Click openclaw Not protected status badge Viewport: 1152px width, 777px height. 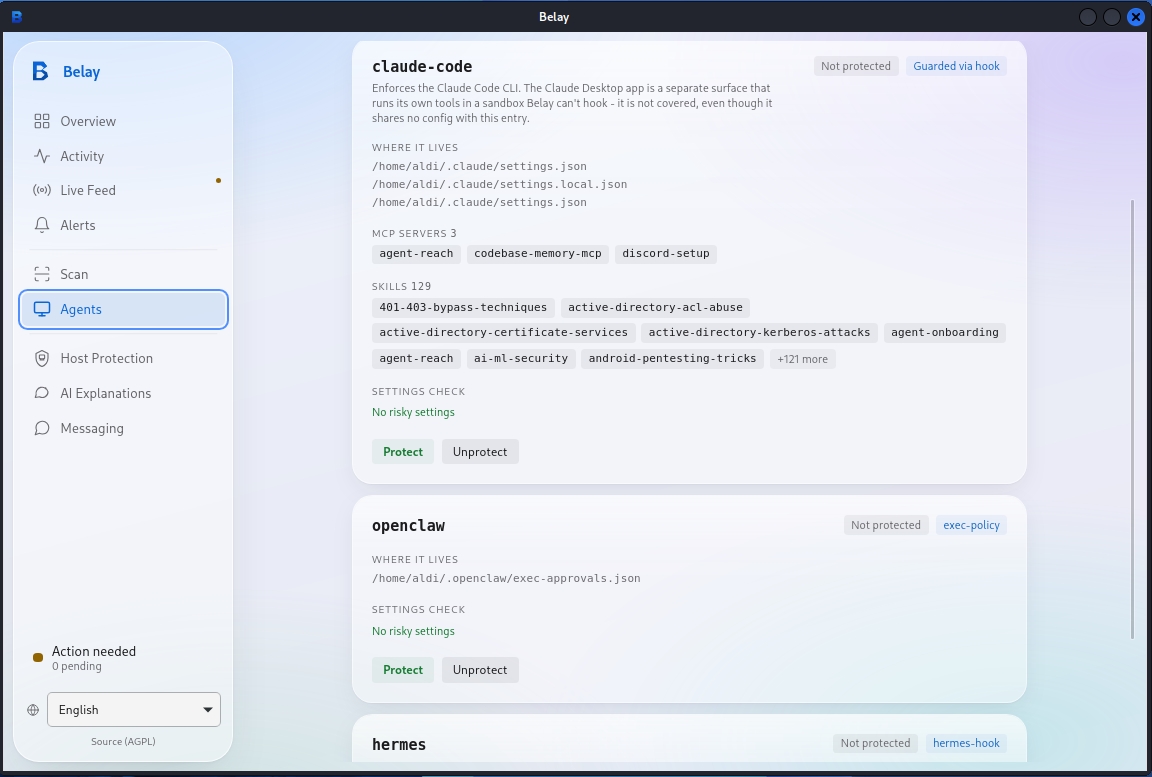tap(885, 525)
